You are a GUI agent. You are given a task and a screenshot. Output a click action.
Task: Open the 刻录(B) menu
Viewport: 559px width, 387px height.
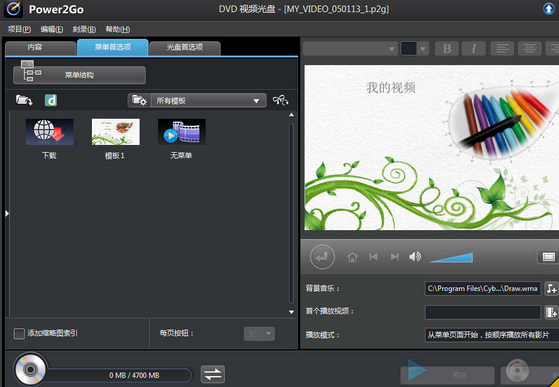coord(84,29)
